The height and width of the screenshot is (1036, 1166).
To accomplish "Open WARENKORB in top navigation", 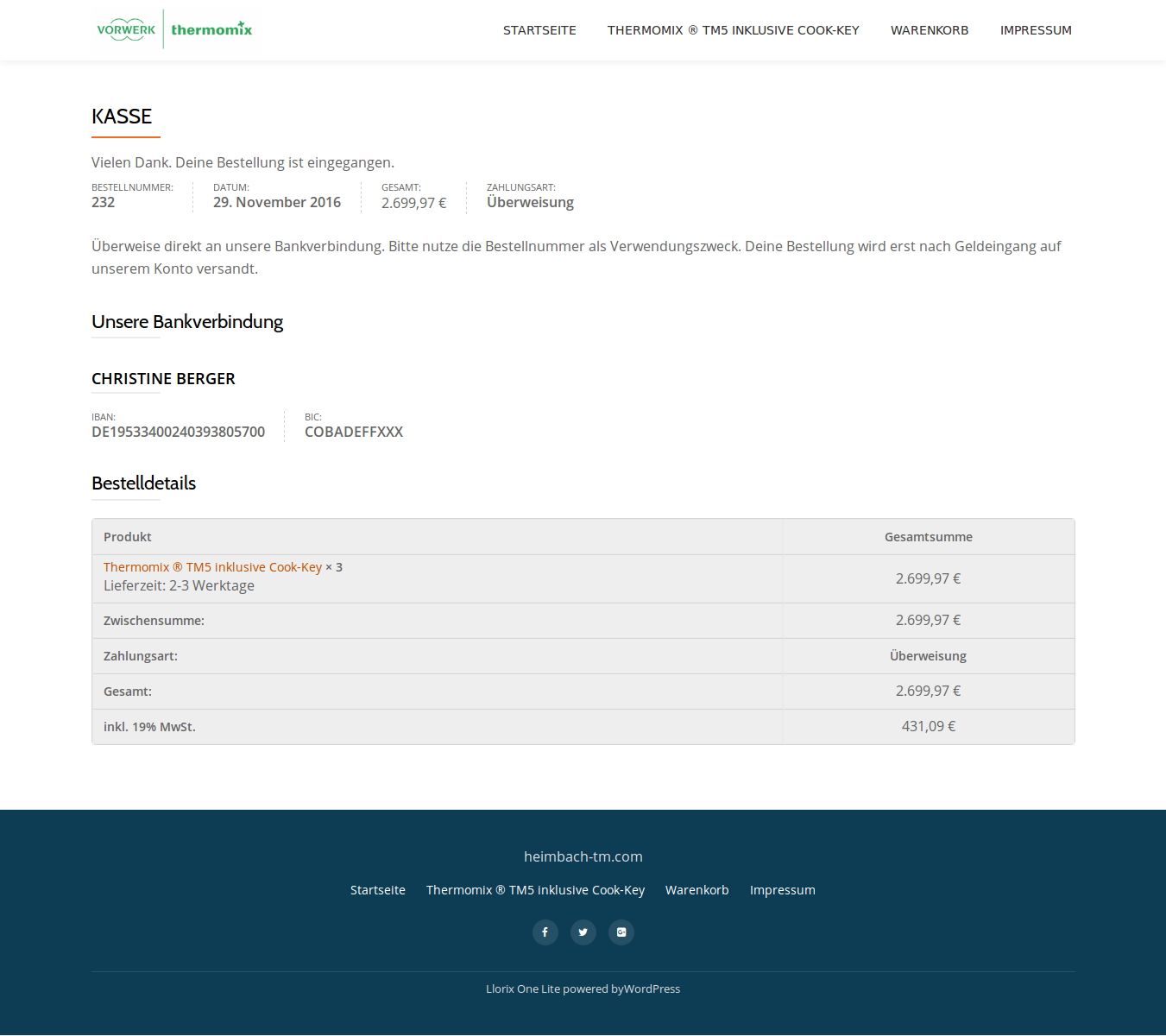I will pos(930,30).
